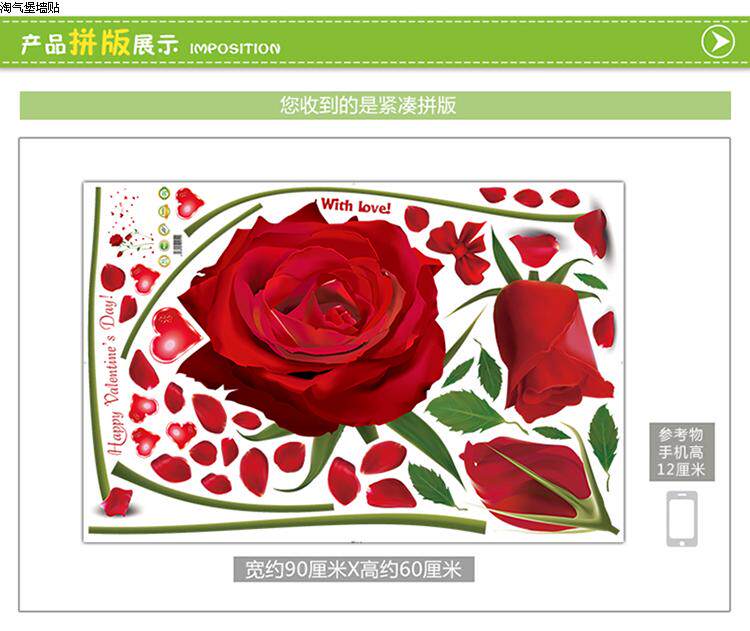Viewport: 750px width, 631px height.
Task: Click the white circular arrow icon
Action: 718,42
